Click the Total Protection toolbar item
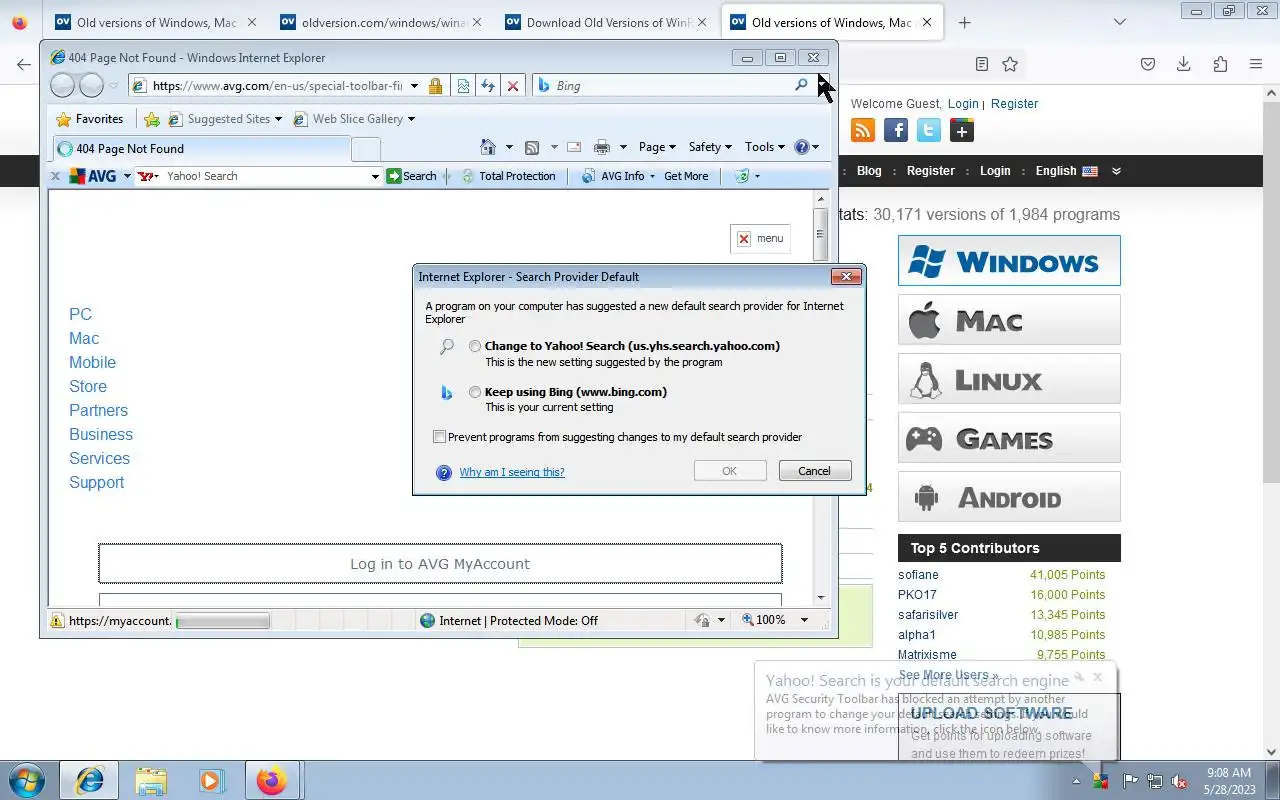The height and width of the screenshot is (800, 1280). (508, 176)
